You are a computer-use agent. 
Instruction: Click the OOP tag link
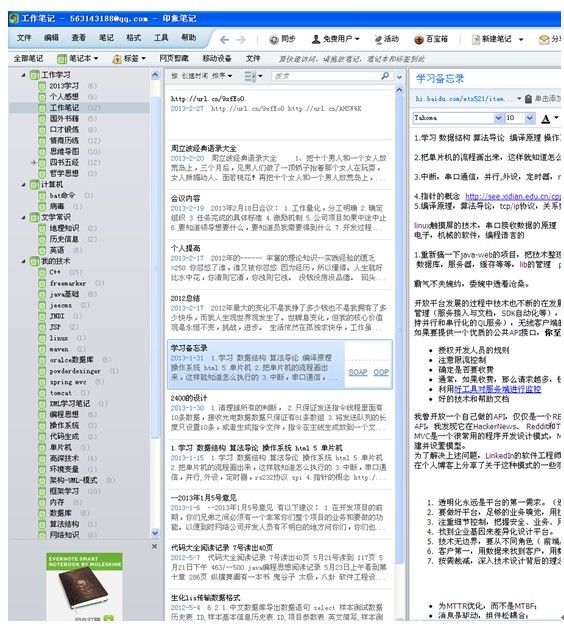381,372
